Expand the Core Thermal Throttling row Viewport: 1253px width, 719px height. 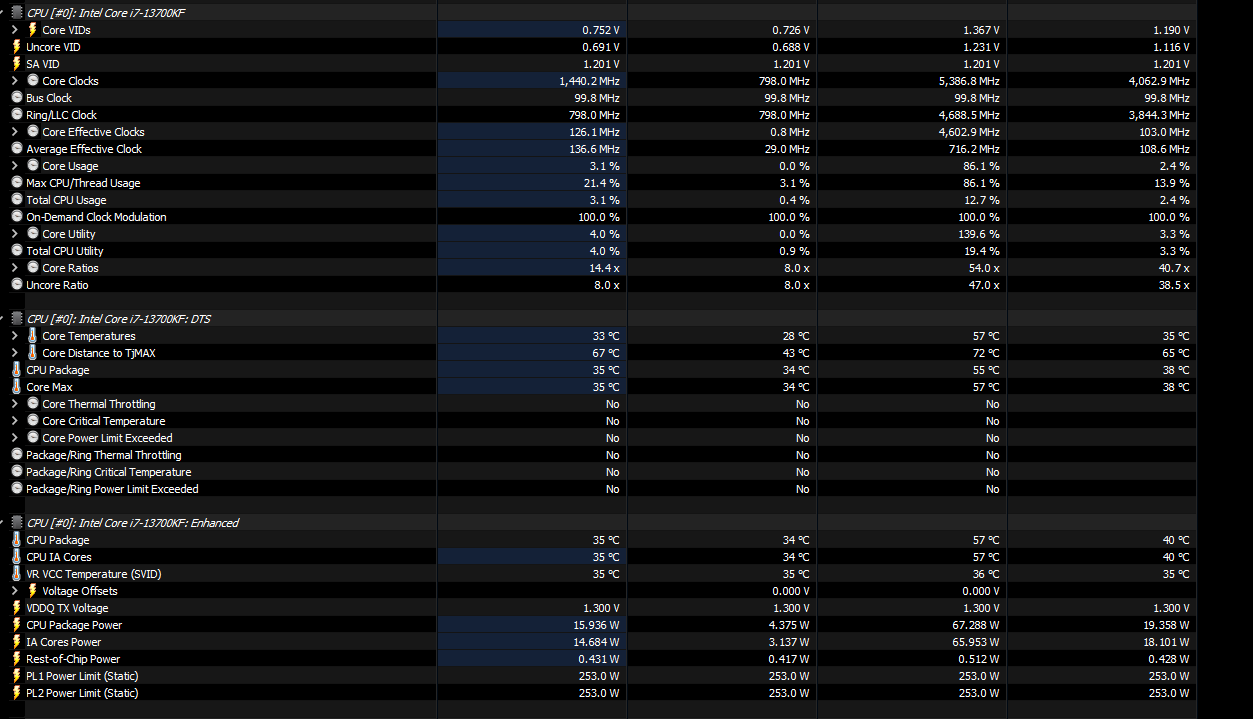(15, 404)
